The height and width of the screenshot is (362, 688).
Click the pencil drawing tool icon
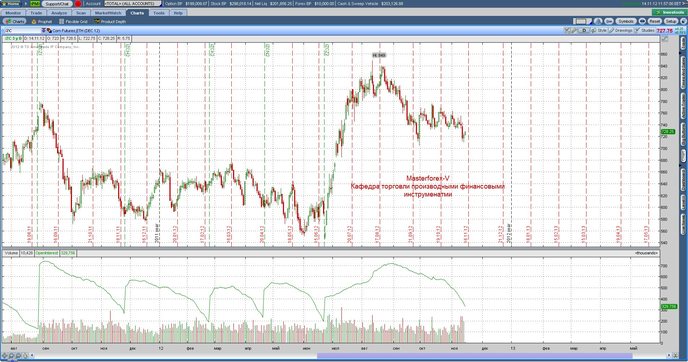[574, 31]
